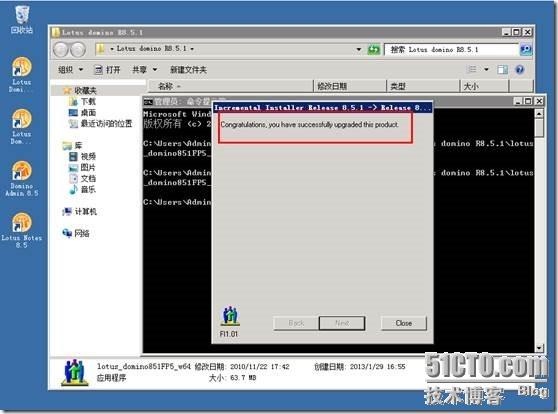Image resolution: width=558 pixels, height=414 pixels.
Task: Click the disabled Next button in installer
Action: [x=342, y=323]
